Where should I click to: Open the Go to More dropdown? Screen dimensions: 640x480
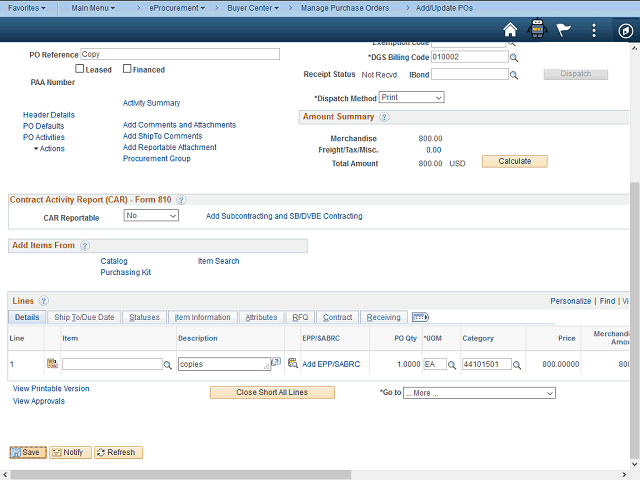(x=478, y=393)
